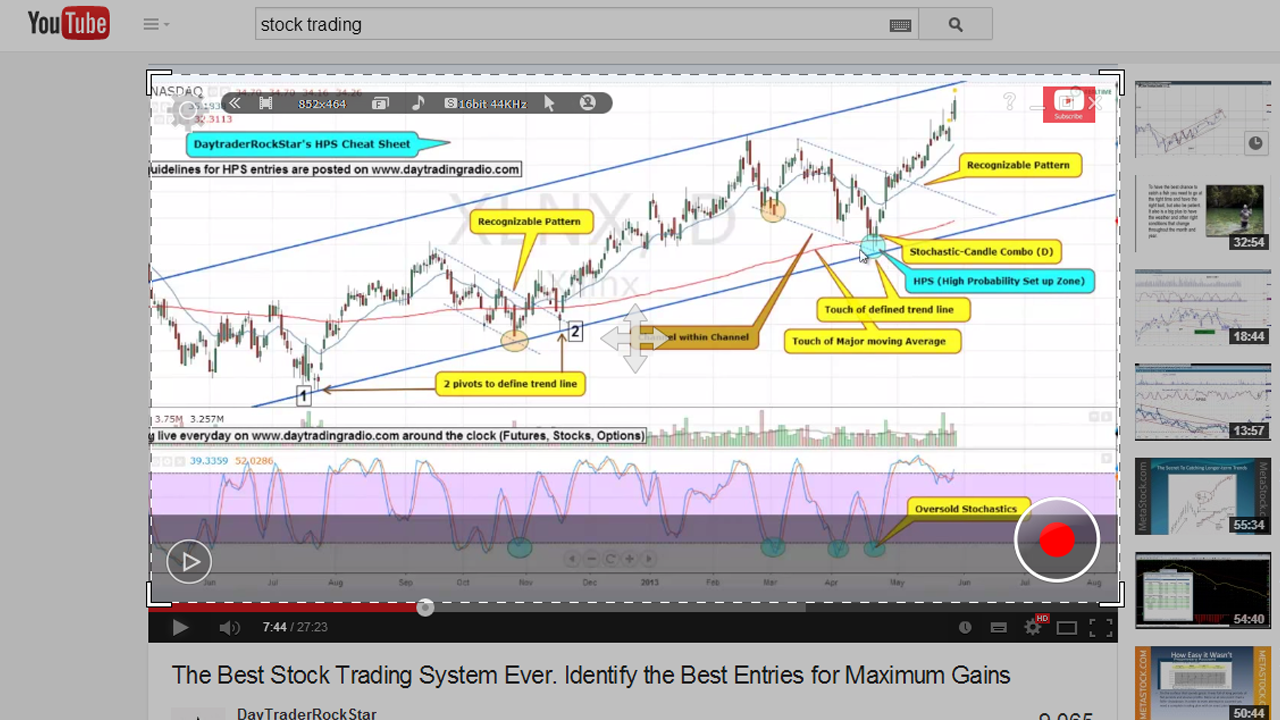Click the webcam user icon in recorder toolbar
Image resolution: width=1280 pixels, height=720 pixels.
[x=587, y=103]
